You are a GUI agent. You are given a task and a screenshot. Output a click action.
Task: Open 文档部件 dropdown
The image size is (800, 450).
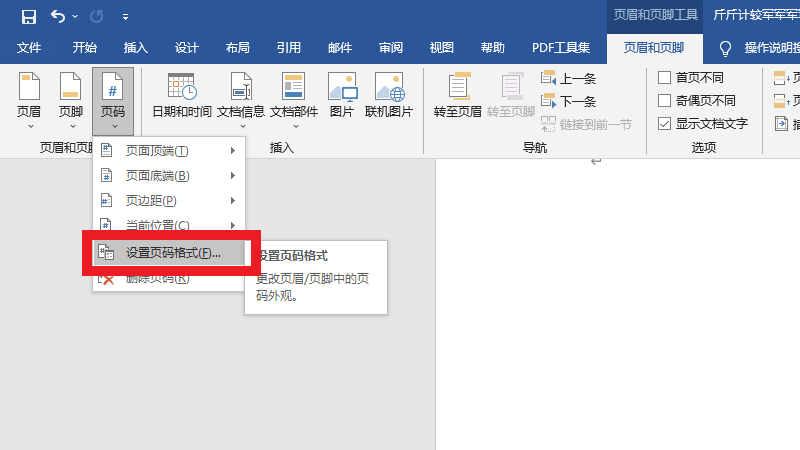[x=293, y=98]
